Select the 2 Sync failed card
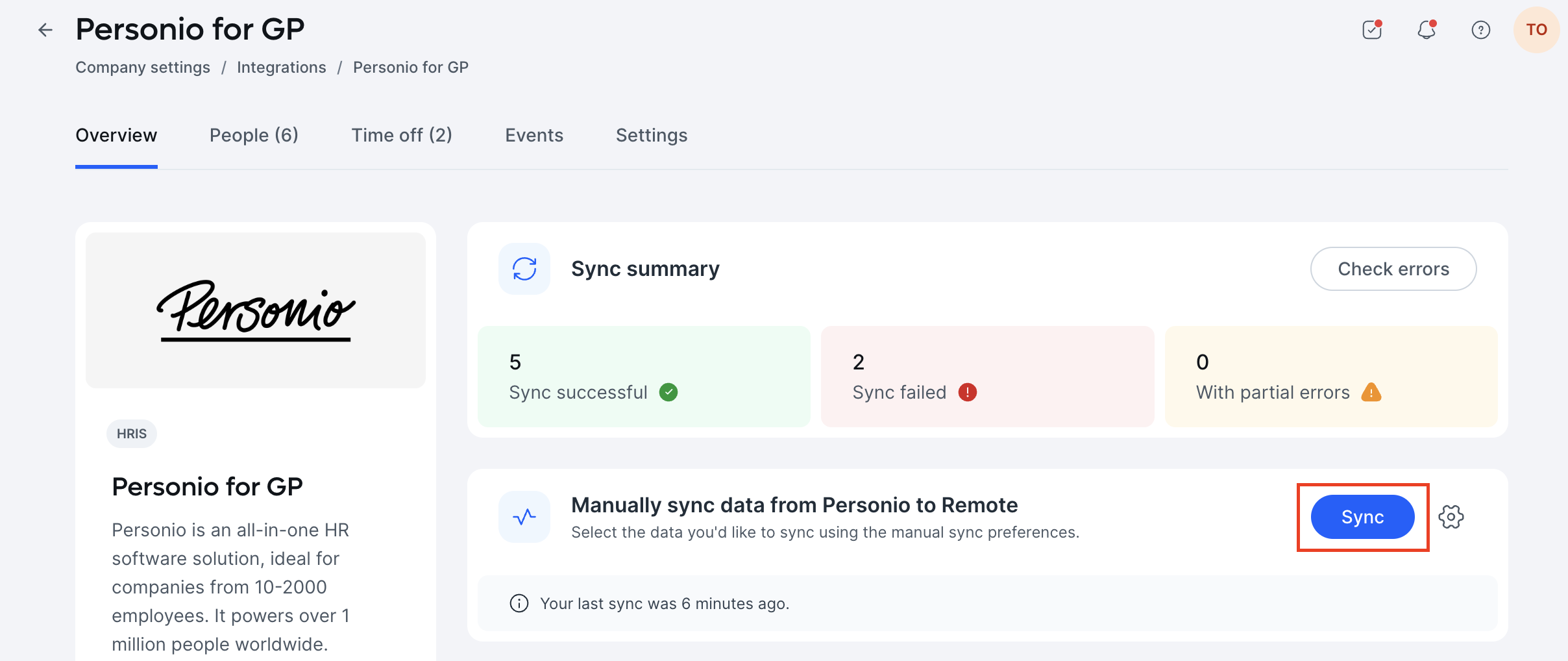This screenshot has width=1568, height=661. [988, 377]
